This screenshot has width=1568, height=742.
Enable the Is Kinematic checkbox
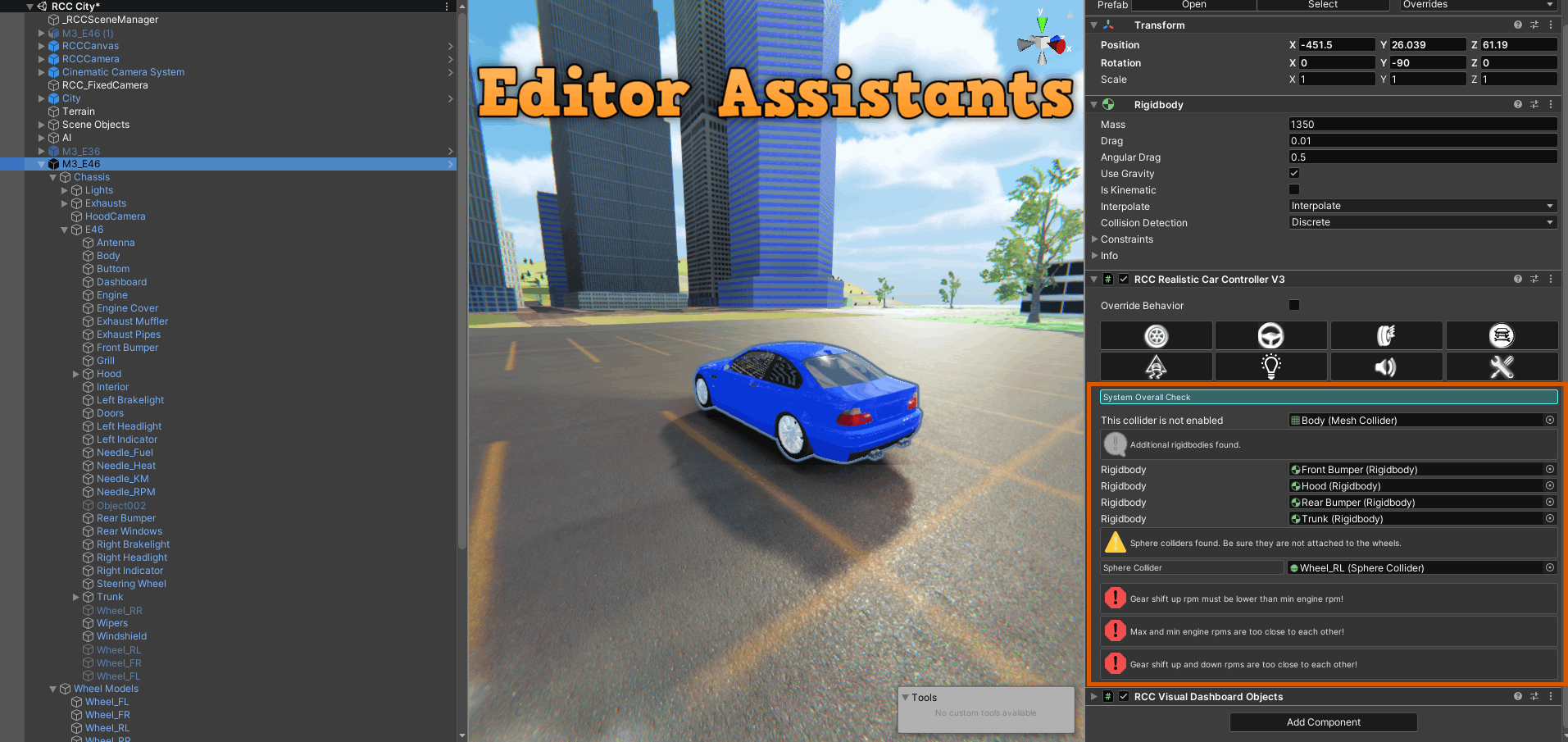pos(1294,190)
